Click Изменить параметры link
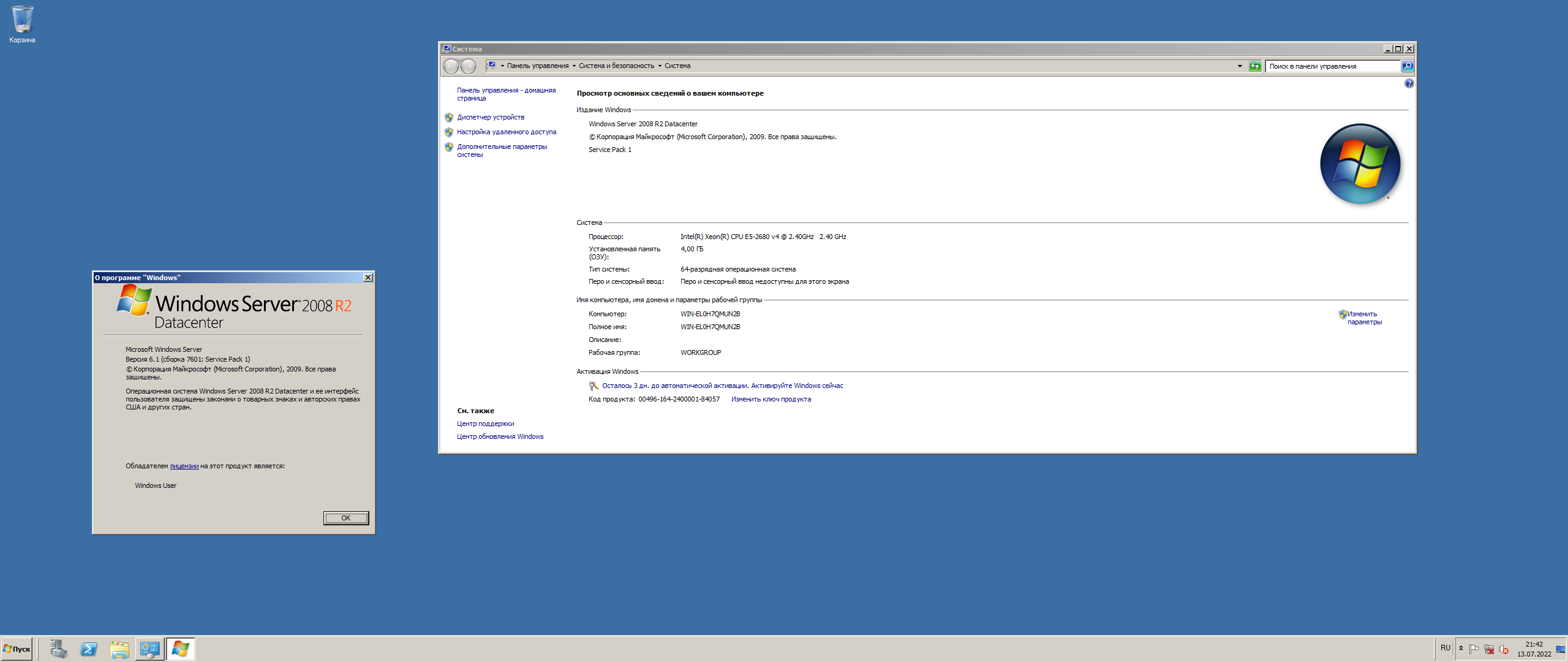 1364,318
